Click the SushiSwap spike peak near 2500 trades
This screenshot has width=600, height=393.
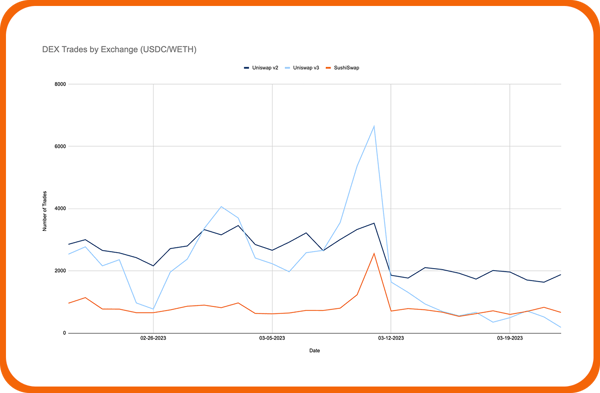(374, 253)
